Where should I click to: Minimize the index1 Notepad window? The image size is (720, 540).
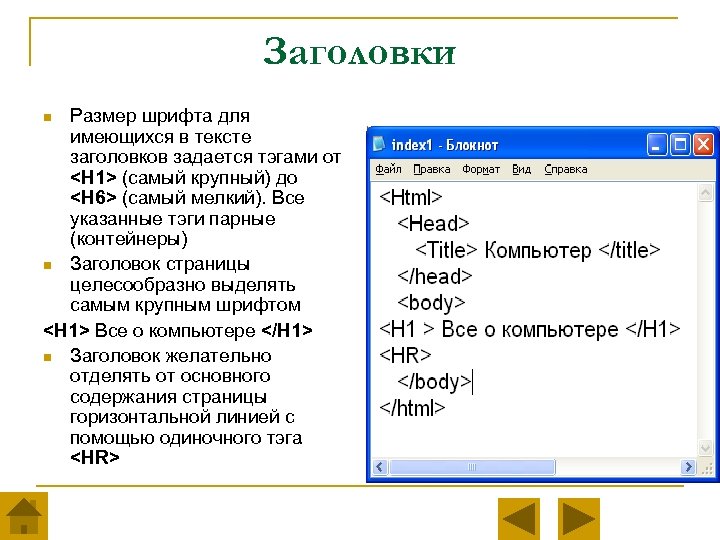(657, 145)
